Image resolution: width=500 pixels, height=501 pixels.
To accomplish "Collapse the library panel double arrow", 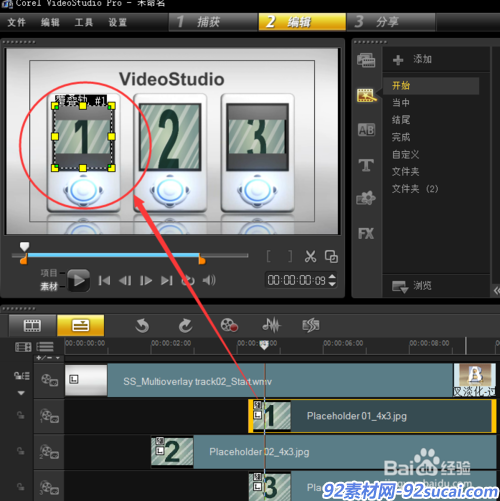I will click(x=496, y=291).
